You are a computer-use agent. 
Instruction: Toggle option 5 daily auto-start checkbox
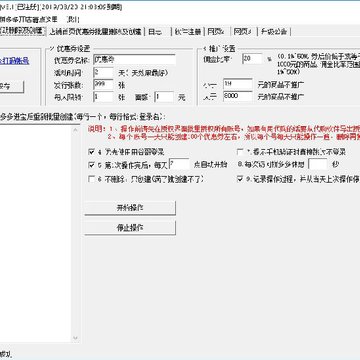coord(91,165)
